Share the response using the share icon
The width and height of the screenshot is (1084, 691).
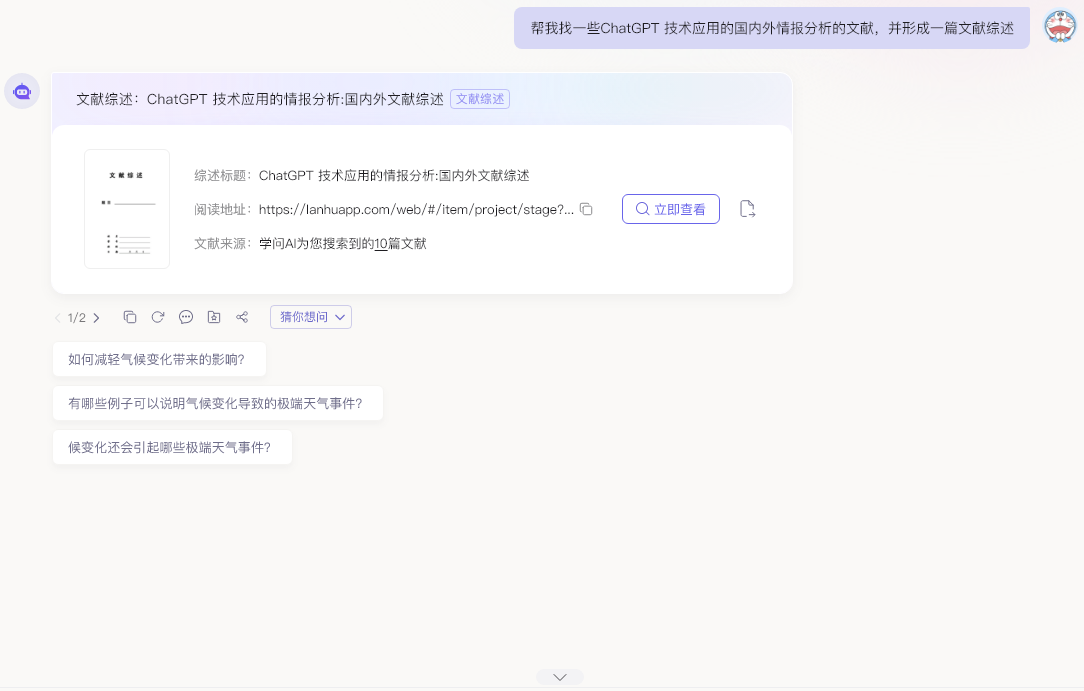click(x=242, y=317)
